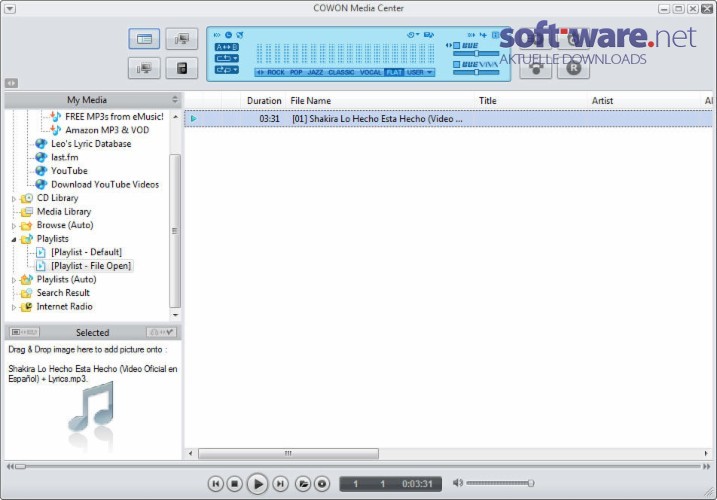Click the horizontal scrollbar of track list

tap(288, 453)
